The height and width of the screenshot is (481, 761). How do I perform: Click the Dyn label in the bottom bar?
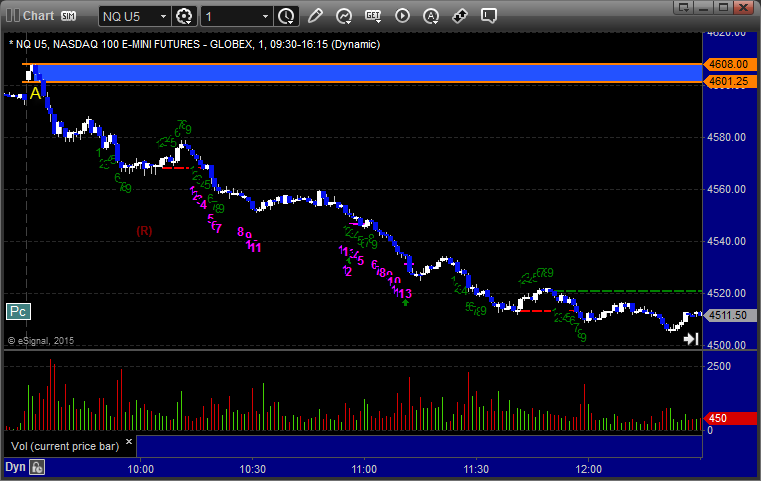pos(15,467)
